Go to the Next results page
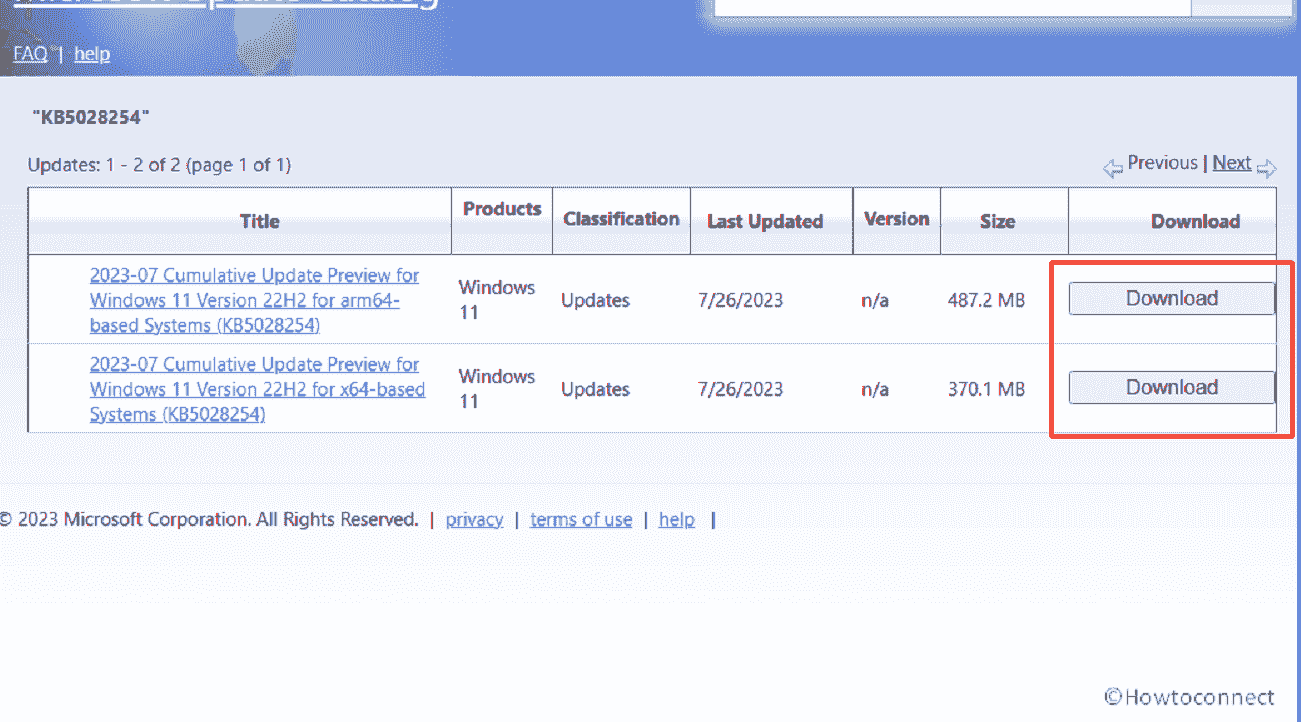 [x=1232, y=163]
